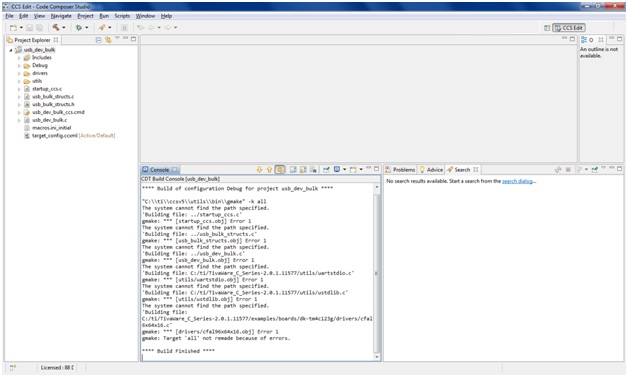Select usb_dev_bulk_ccs.cmd file

58,112
